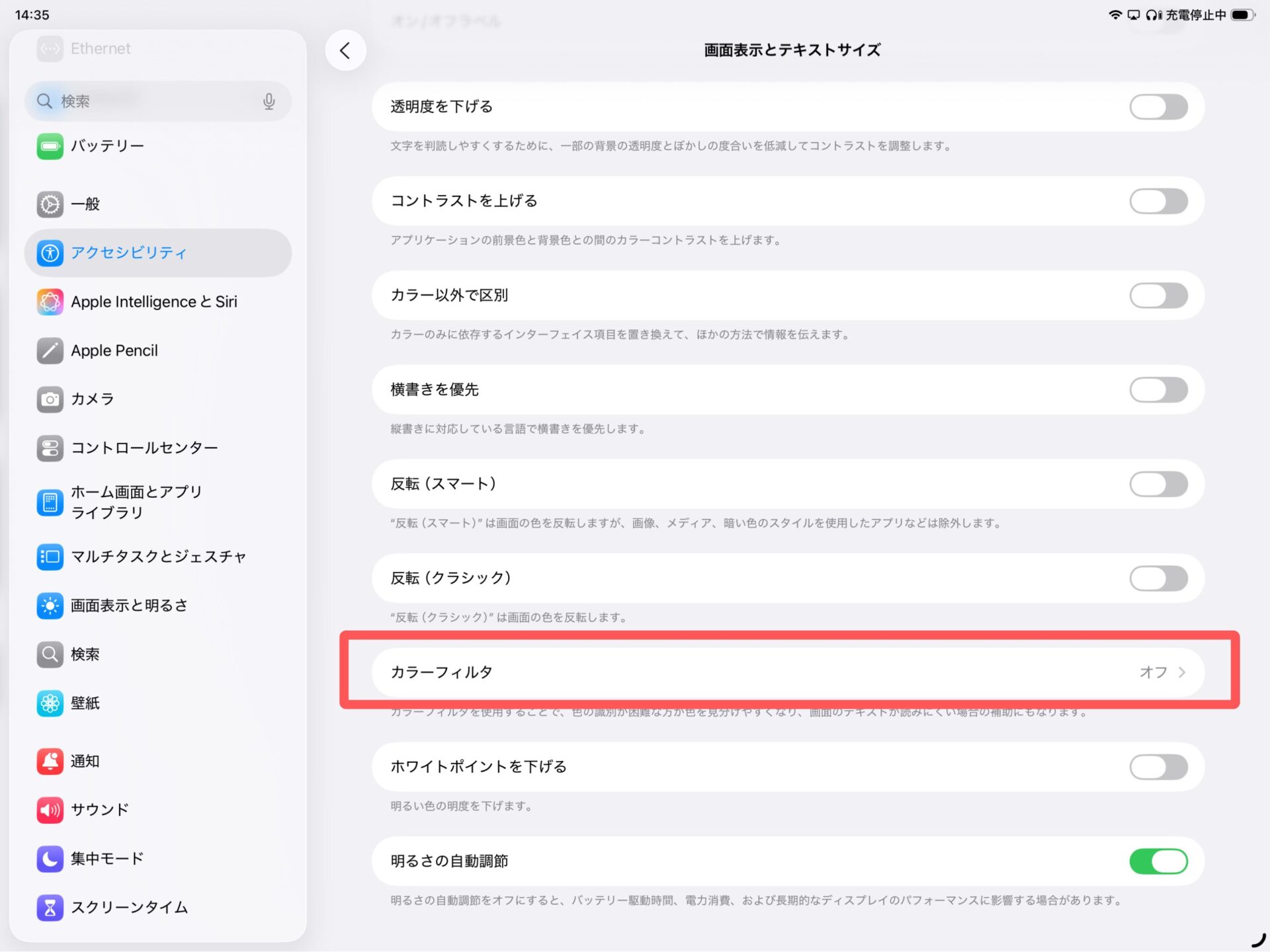
Task: Tap the back chevron button
Action: tap(345, 51)
